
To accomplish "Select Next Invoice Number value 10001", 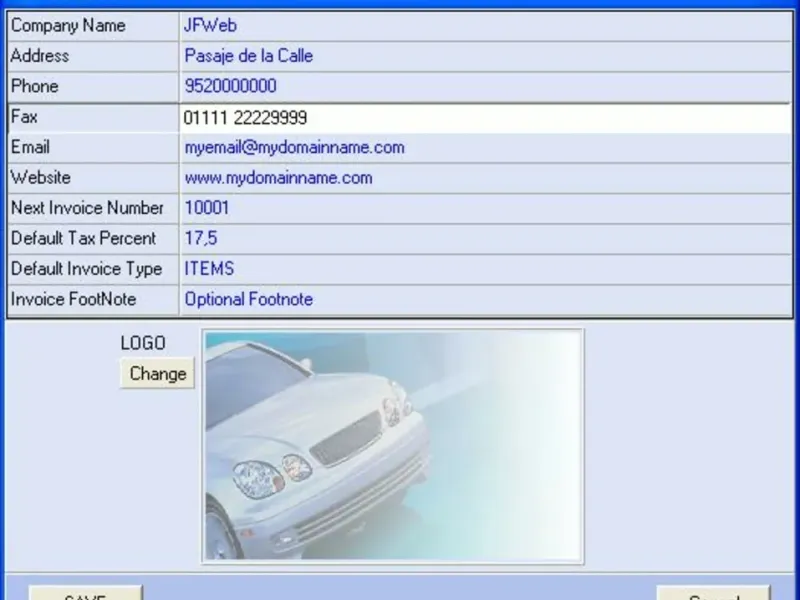I will coord(207,208).
